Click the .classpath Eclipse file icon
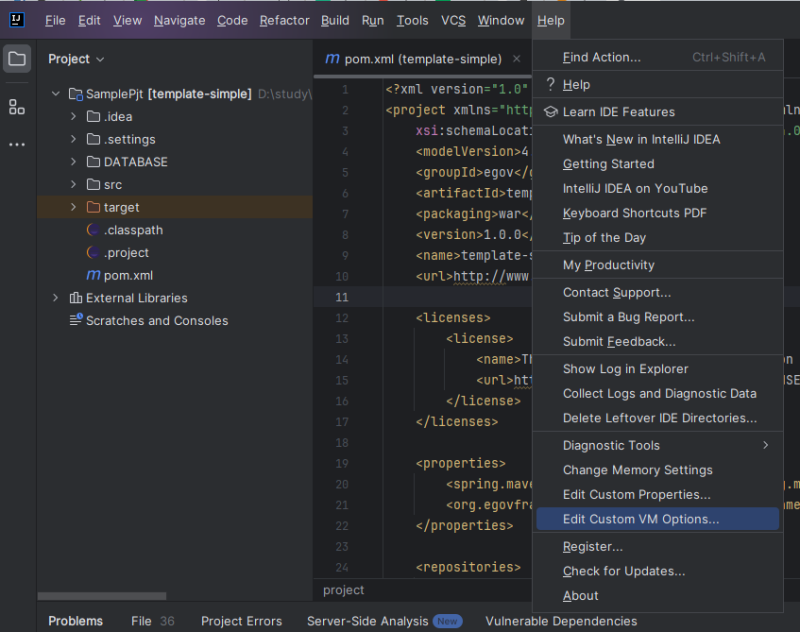 click(x=93, y=230)
